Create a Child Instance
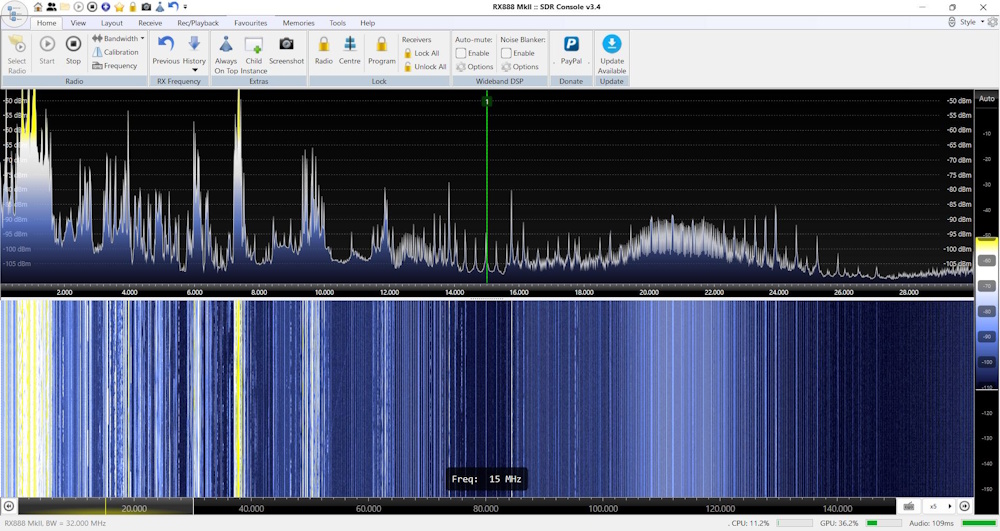This screenshot has width=1000, height=531. tap(254, 55)
